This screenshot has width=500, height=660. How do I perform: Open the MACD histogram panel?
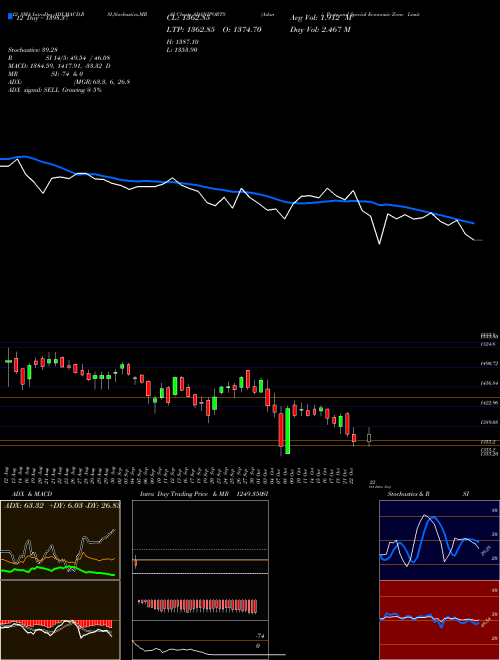tap(60, 620)
